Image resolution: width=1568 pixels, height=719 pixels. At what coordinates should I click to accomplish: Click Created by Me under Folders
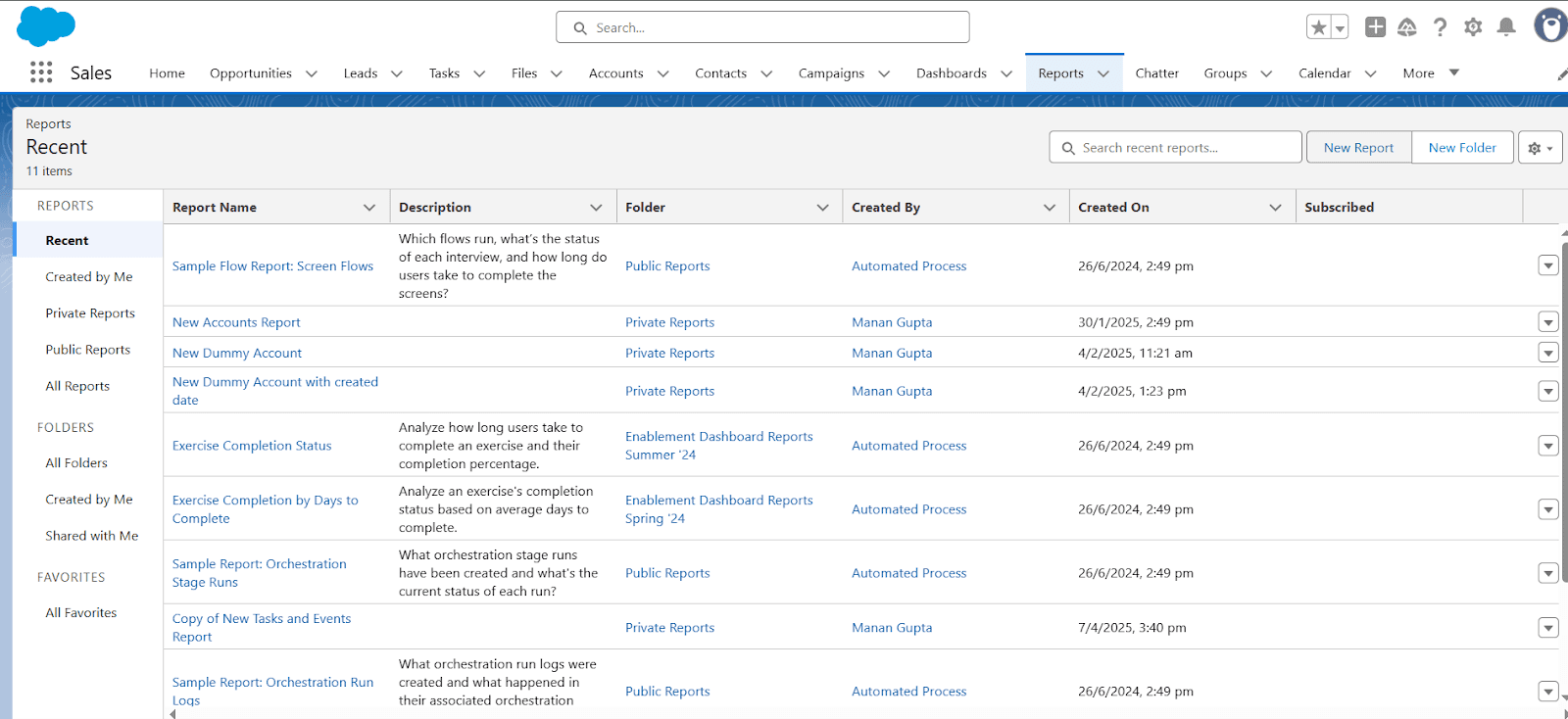[89, 500]
